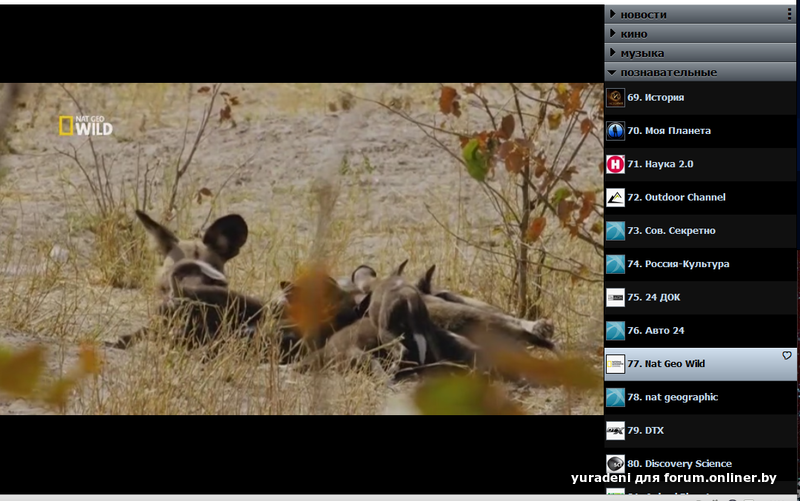
Task: Click the Nat Geo Wild channel logo
Action: click(x=615, y=364)
